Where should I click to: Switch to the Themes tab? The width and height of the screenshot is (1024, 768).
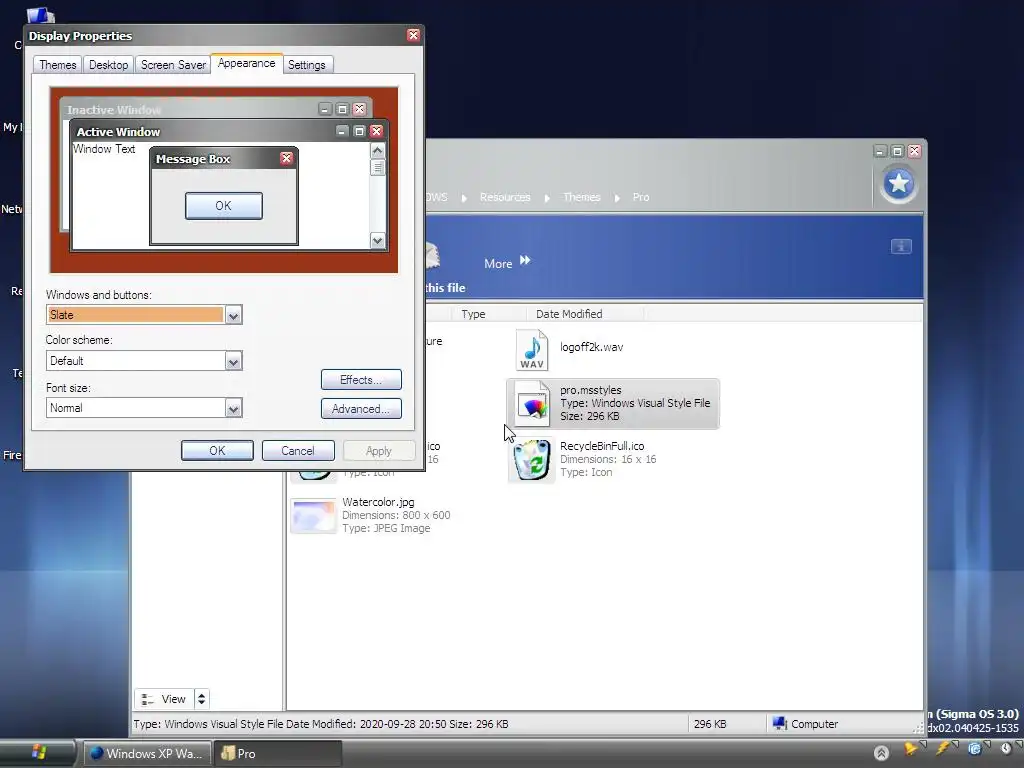click(x=57, y=65)
